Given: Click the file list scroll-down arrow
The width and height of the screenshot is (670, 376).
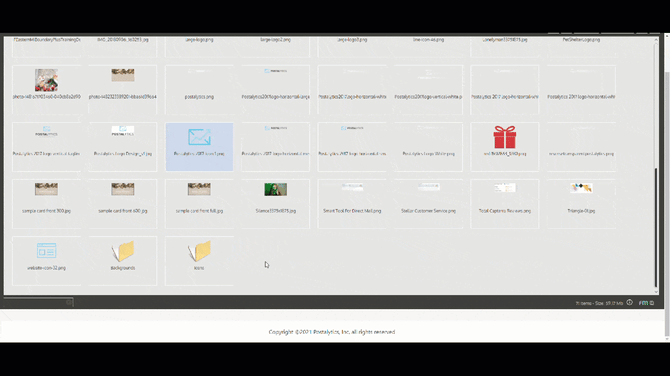Looking at the screenshot, I should pyautogui.click(x=656, y=292).
